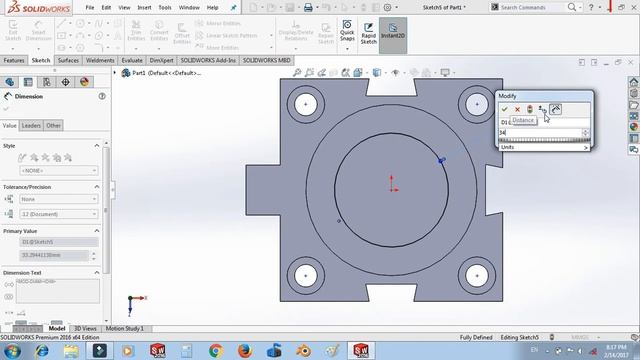The height and width of the screenshot is (360, 640).
Task: Collapse the Tolerance/Precision section
Action: pyautogui.click(x=97, y=187)
